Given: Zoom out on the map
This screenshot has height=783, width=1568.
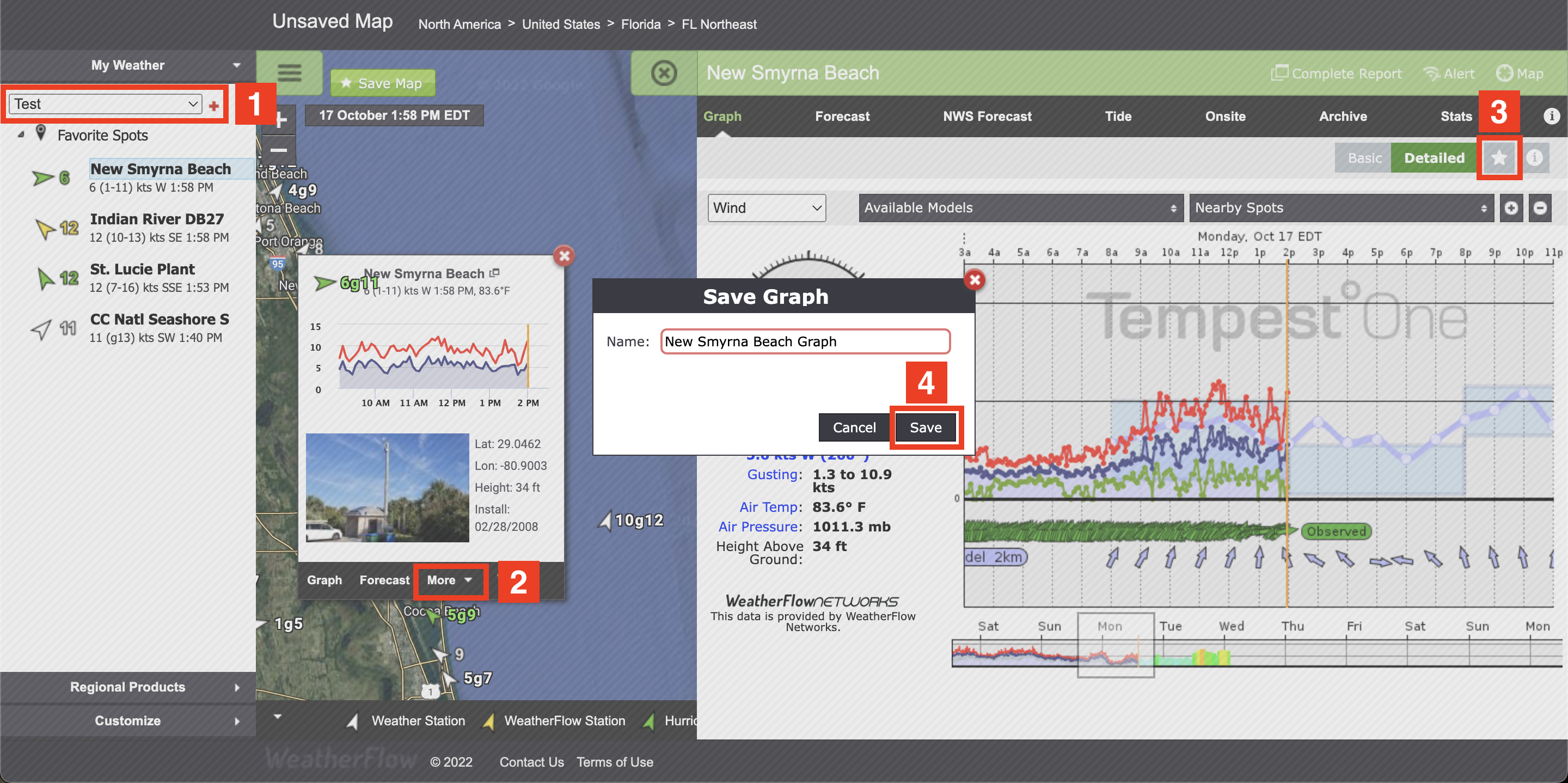Looking at the screenshot, I should (x=279, y=150).
